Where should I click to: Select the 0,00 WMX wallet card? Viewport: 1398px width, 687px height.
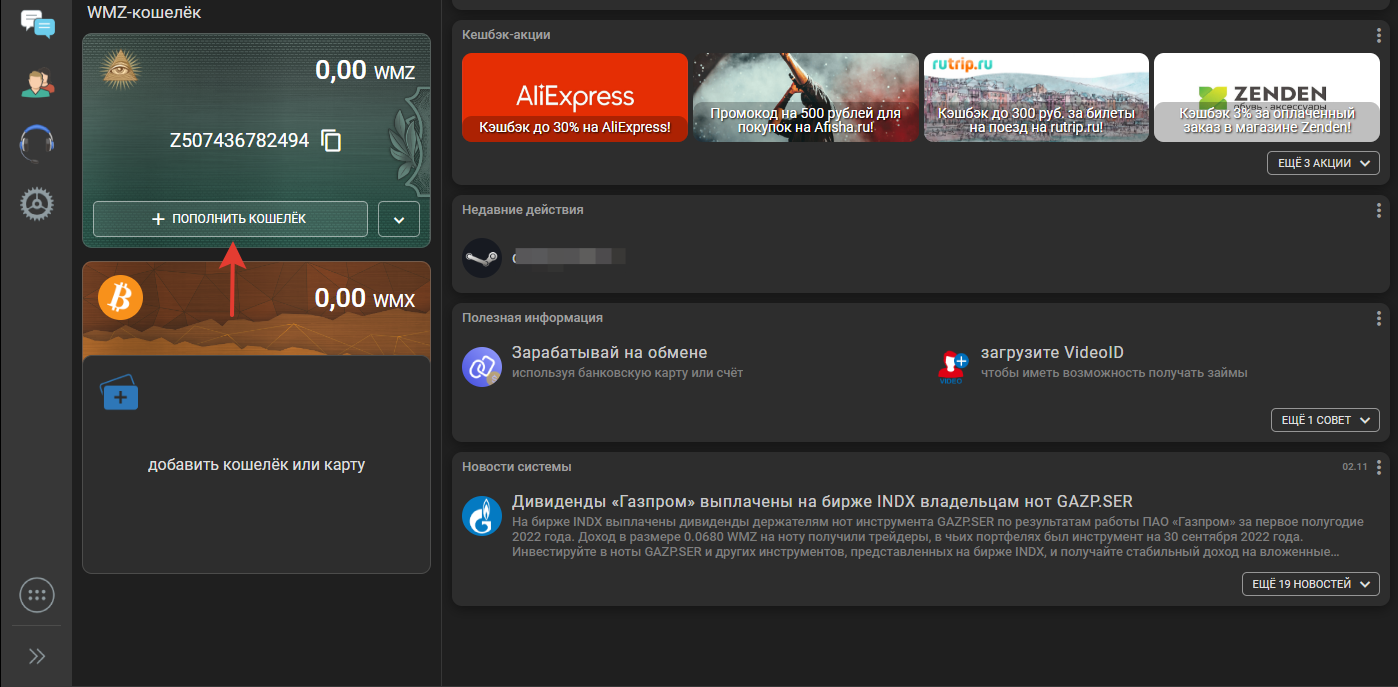pos(256,308)
